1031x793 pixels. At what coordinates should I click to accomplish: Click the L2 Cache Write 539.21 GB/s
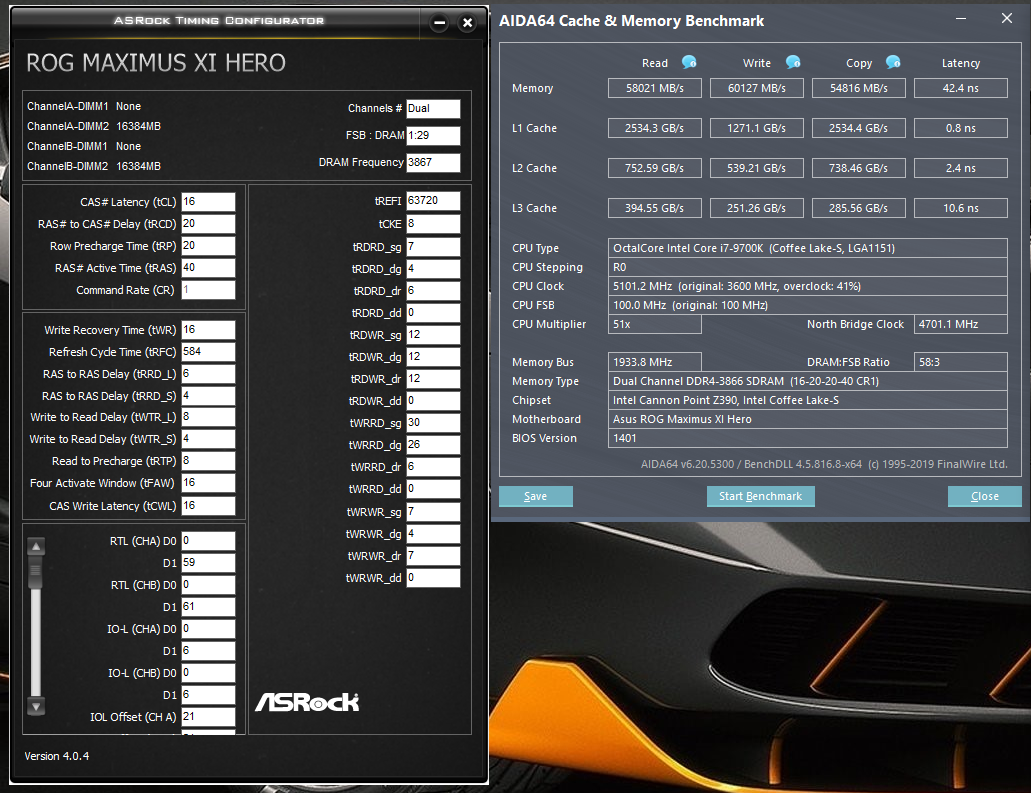[x=757, y=168]
